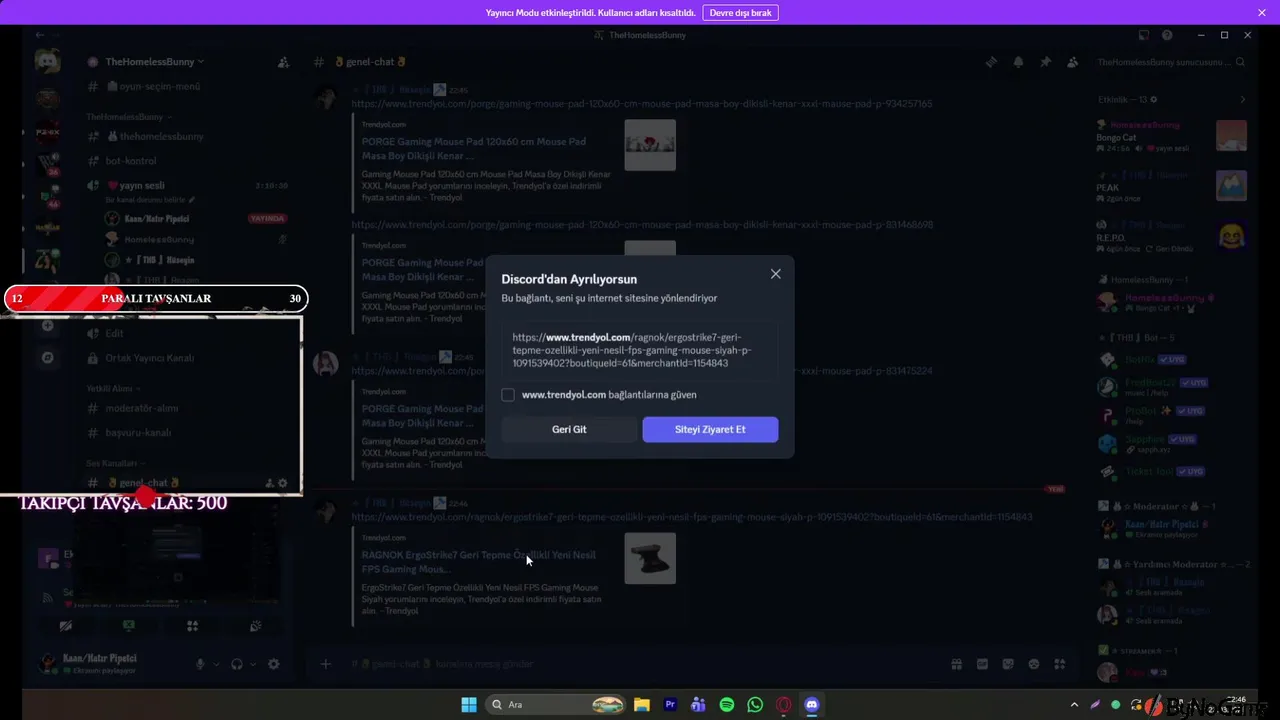Check the www.trendyol.com bağlantılarına güven box
The width and height of the screenshot is (1280, 720).
(508, 395)
